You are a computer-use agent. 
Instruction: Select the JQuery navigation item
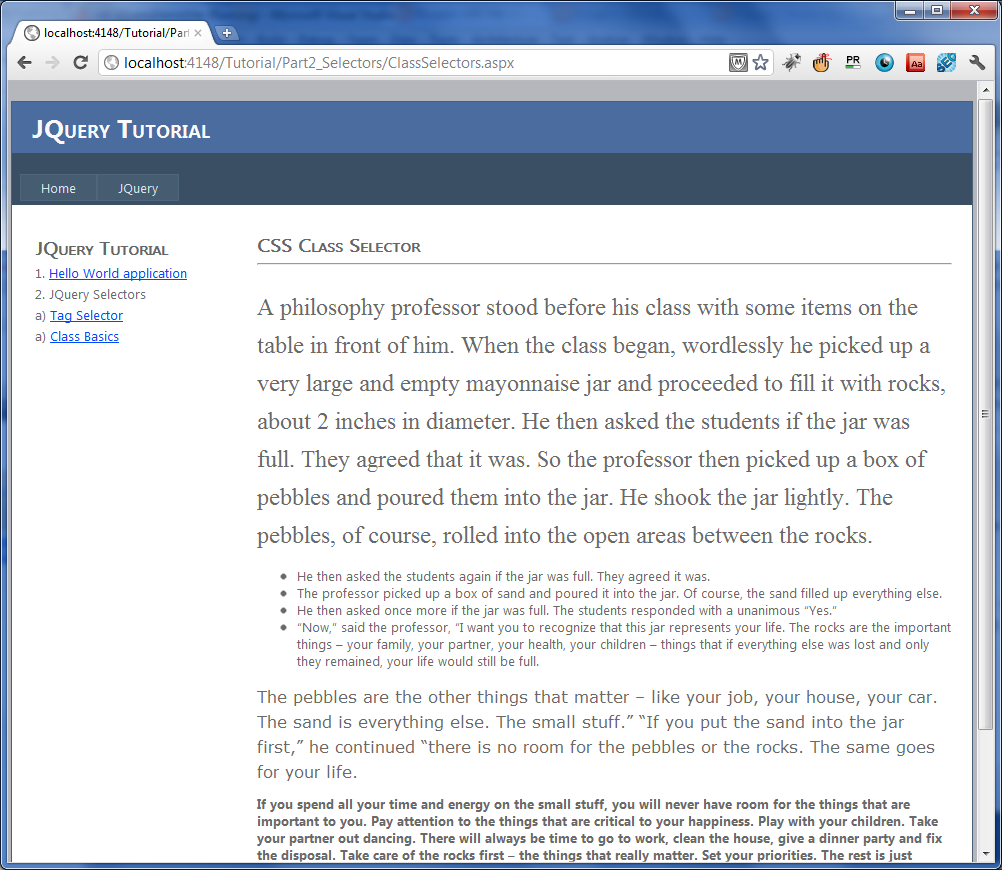[137, 188]
